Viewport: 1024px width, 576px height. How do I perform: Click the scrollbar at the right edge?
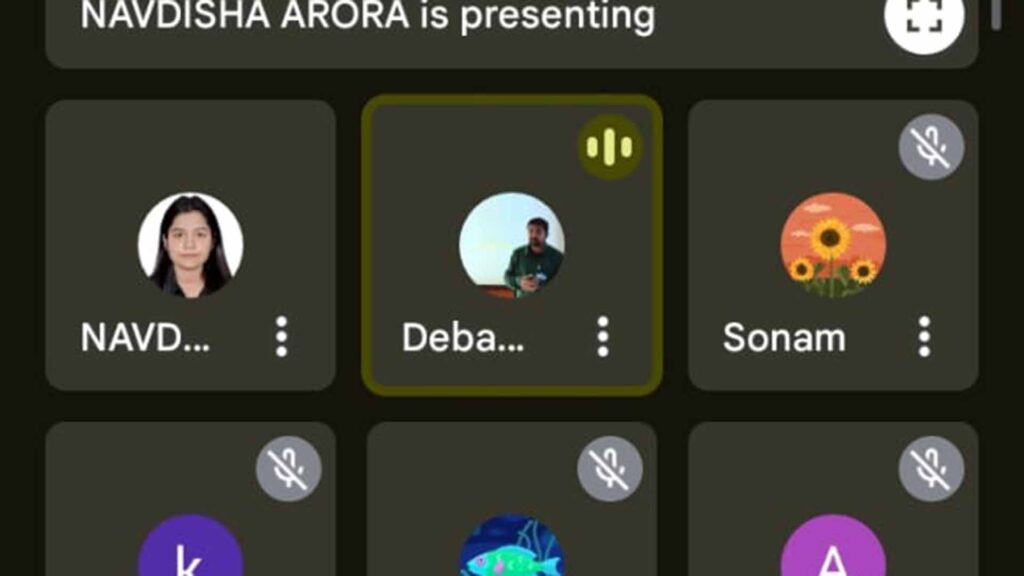(x=996, y=13)
